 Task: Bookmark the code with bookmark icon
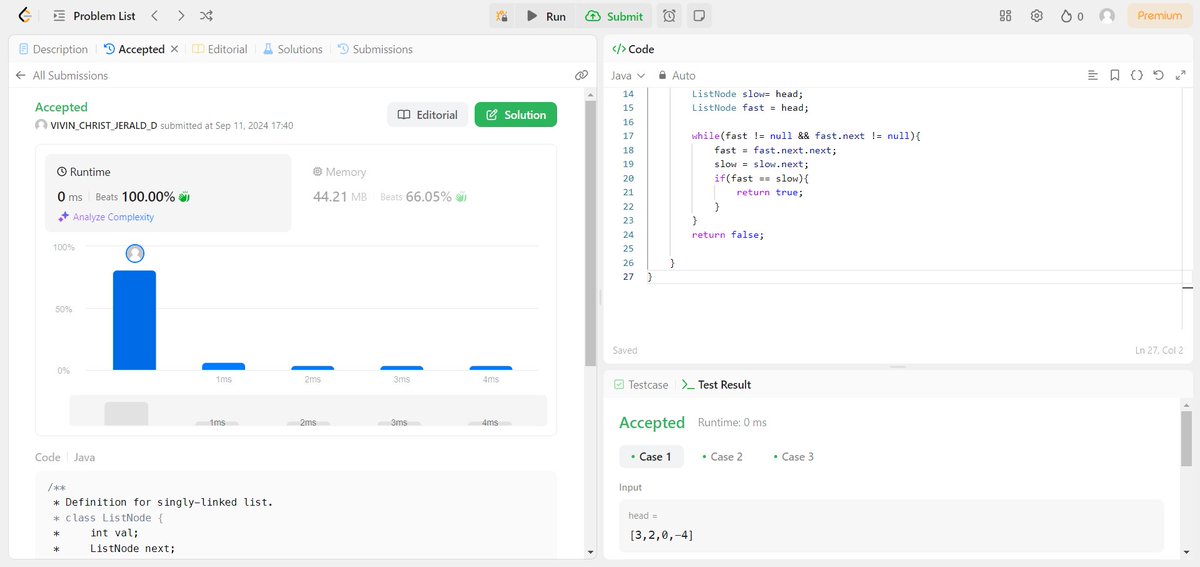1115,75
